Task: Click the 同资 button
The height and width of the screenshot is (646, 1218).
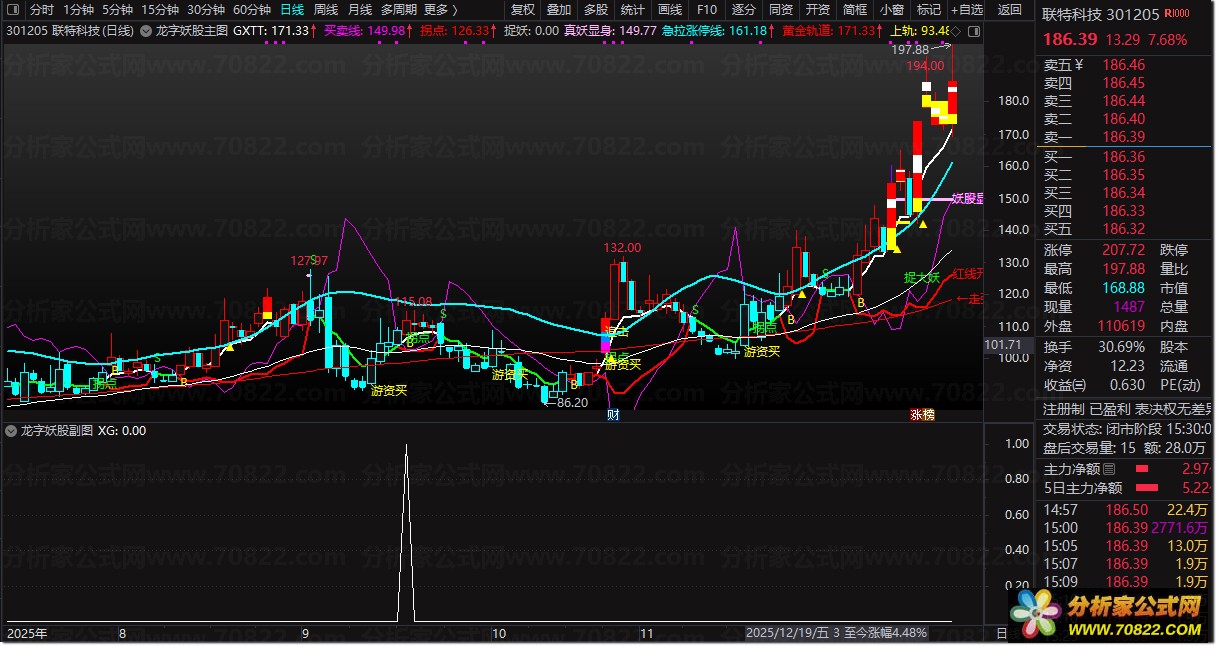Action: (x=781, y=9)
